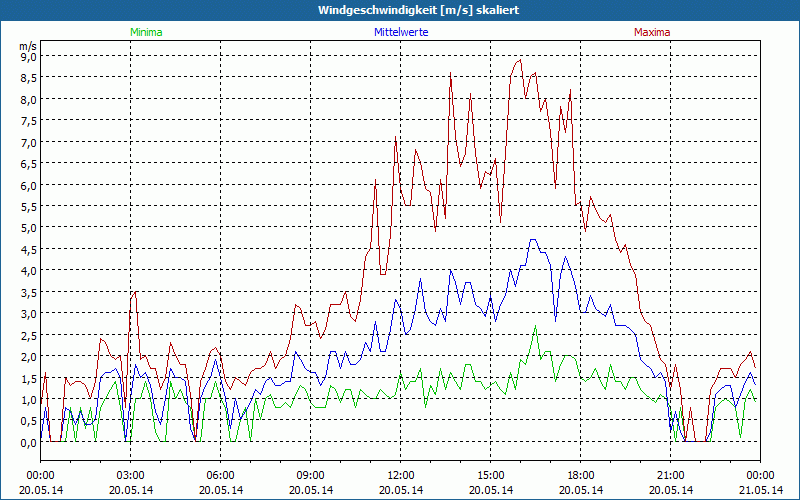Click the '2,0' y-axis value
800x500 pixels.
(x=29, y=357)
